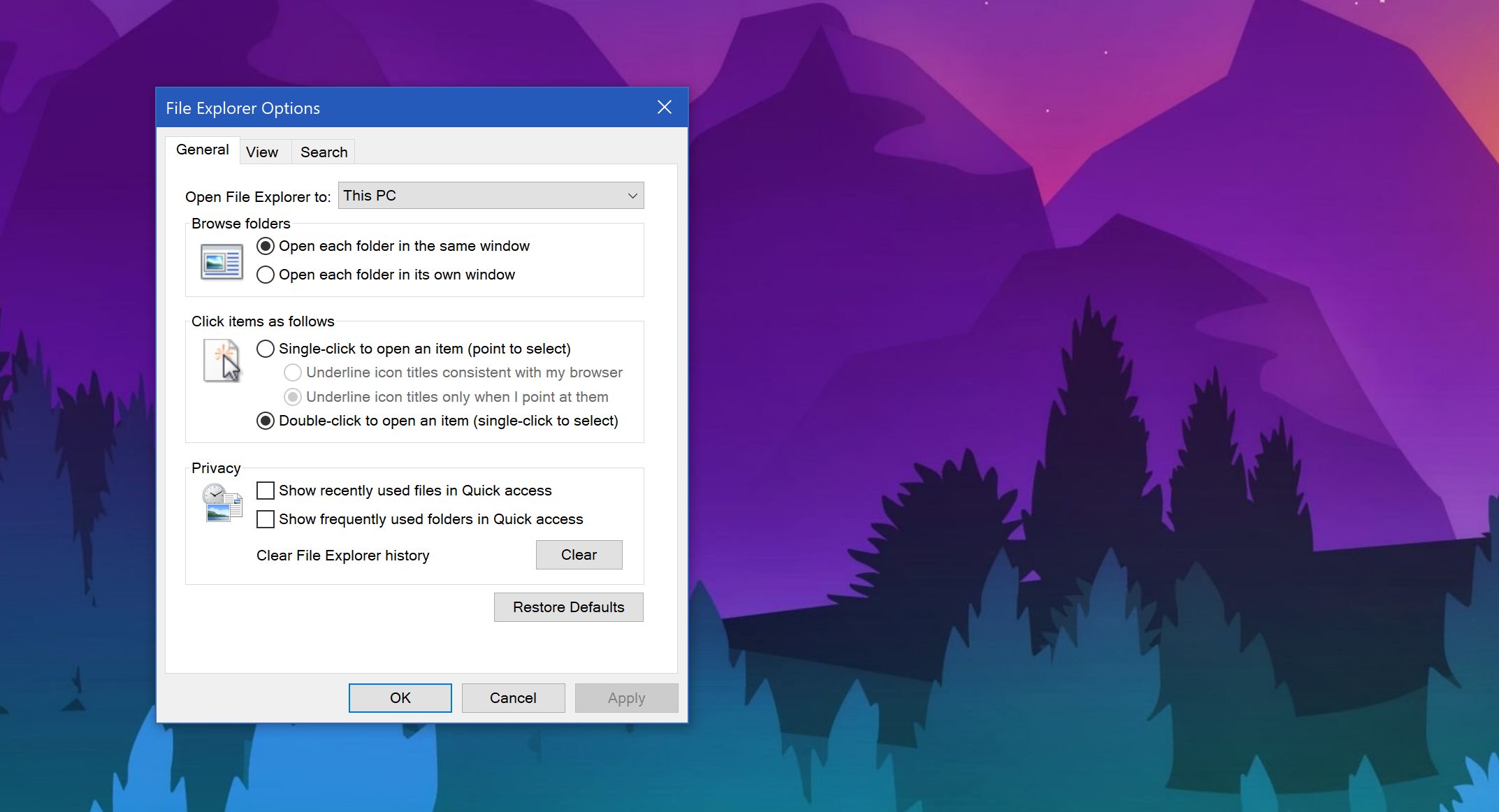Click the 'Open File Explorer to:' label

pos(258,197)
